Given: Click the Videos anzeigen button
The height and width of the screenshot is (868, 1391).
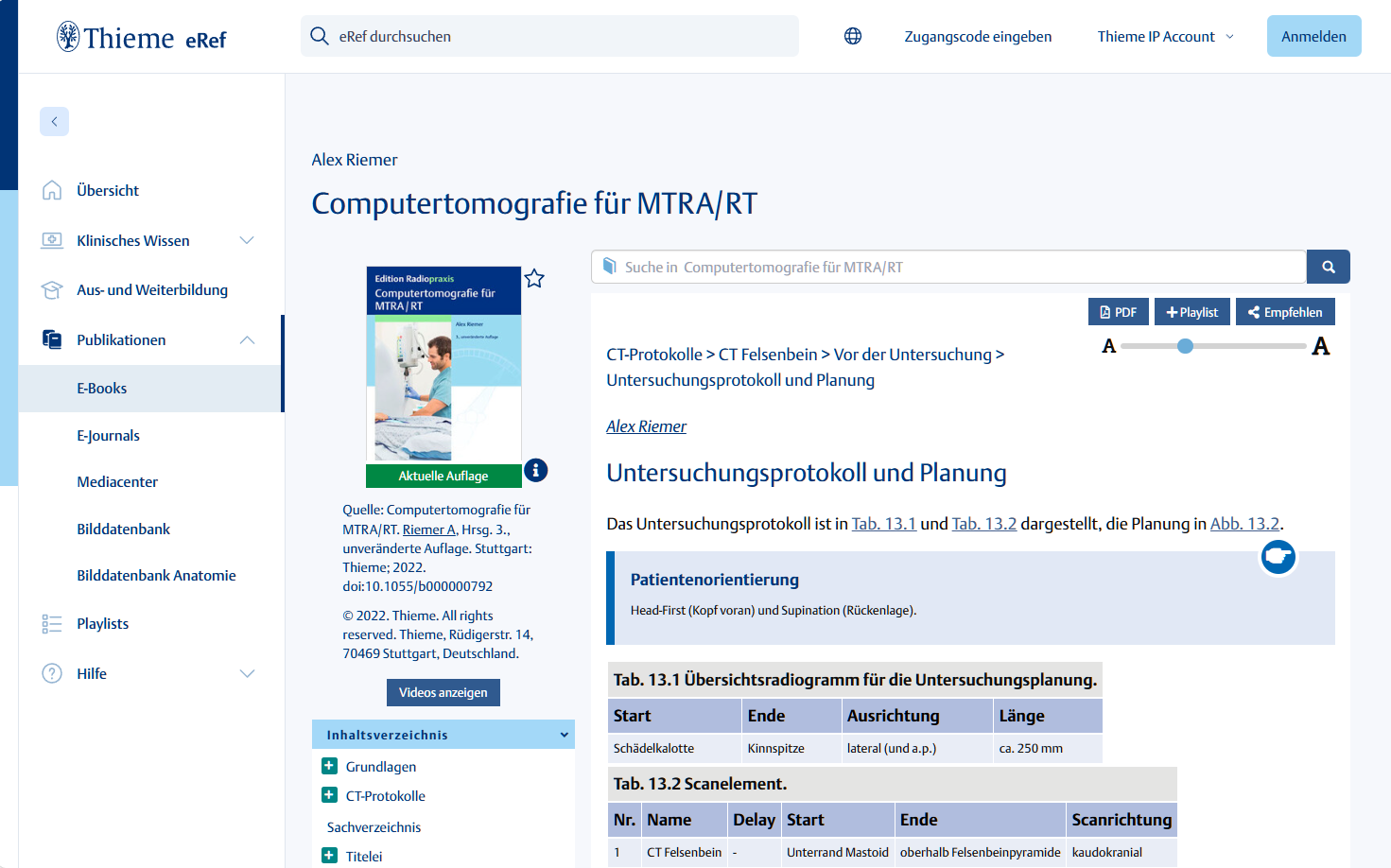Looking at the screenshot, I should 443,692.
